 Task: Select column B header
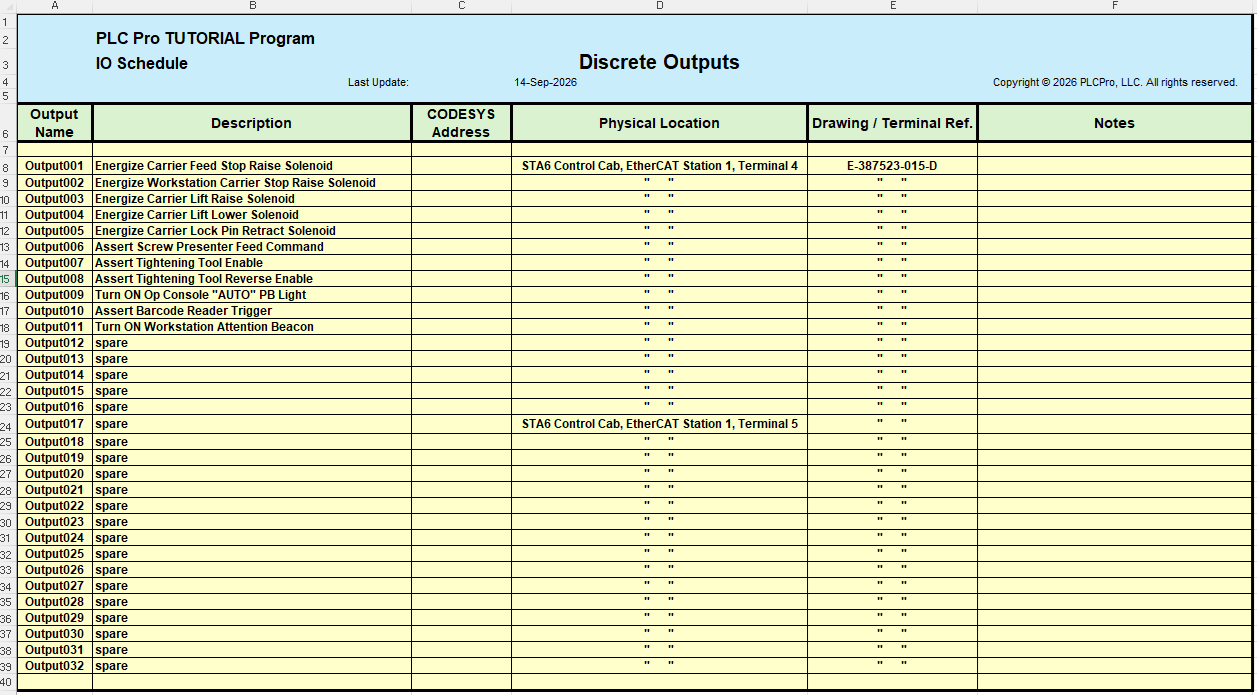tap(252, 6)
